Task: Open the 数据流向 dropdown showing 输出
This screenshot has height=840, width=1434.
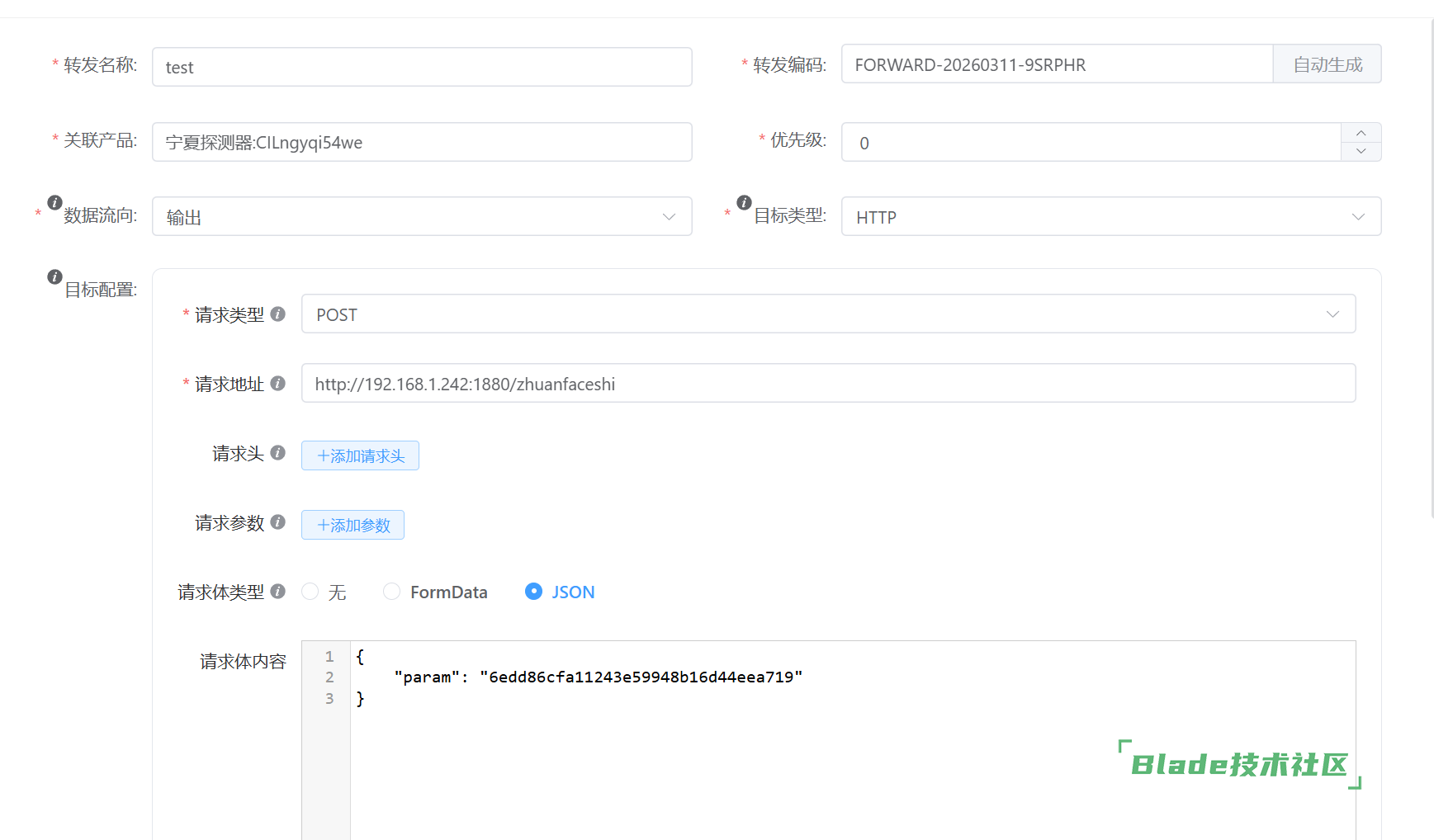Action: 421,216
